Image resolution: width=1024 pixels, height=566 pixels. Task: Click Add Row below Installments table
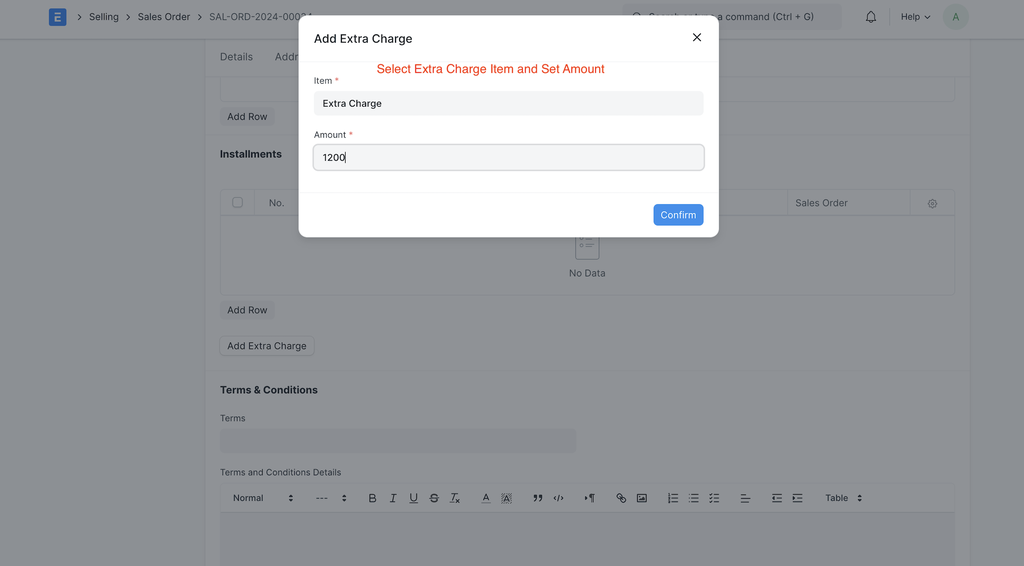(x=247, y=310)
